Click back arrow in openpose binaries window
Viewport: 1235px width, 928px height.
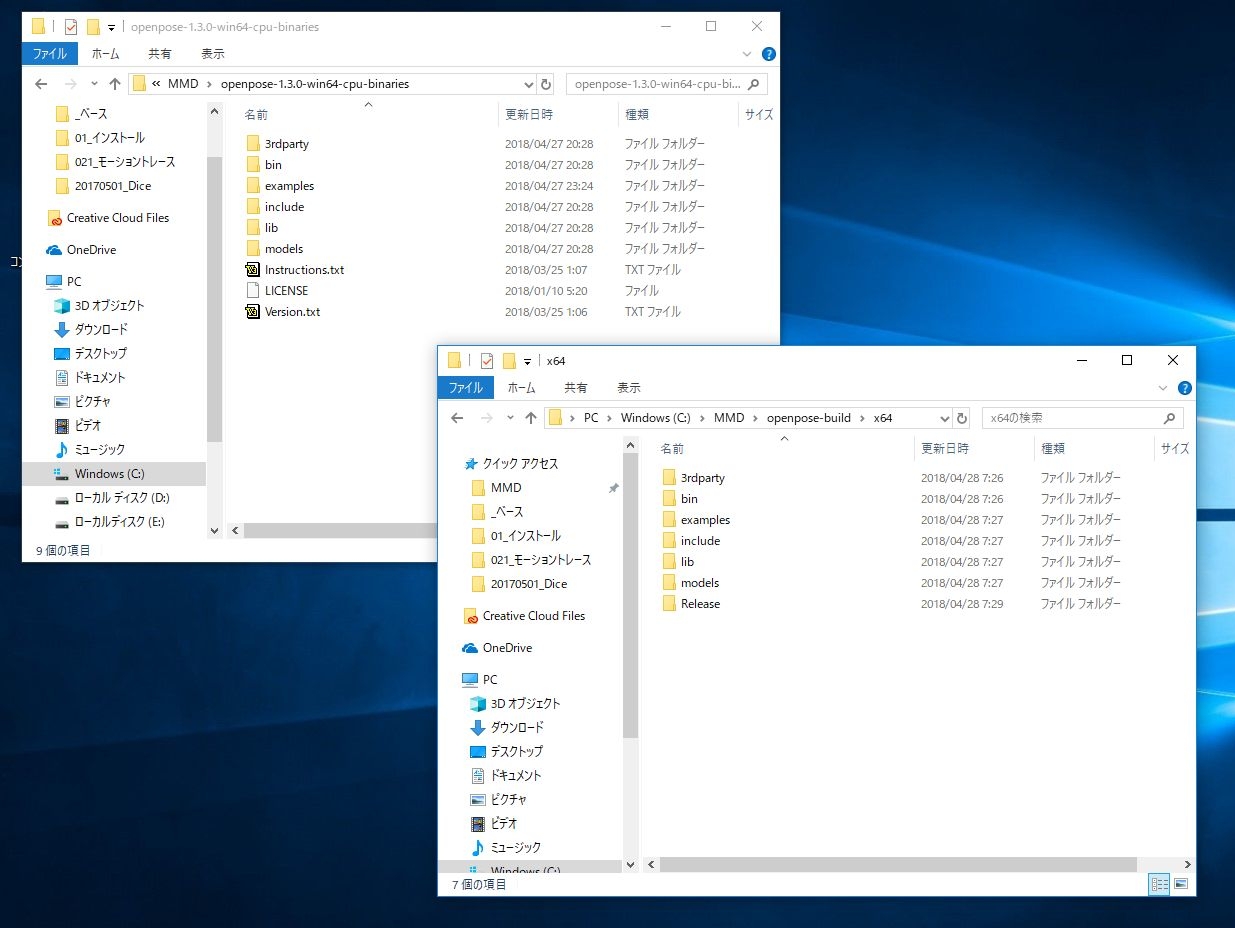click(x=41, y=84)
